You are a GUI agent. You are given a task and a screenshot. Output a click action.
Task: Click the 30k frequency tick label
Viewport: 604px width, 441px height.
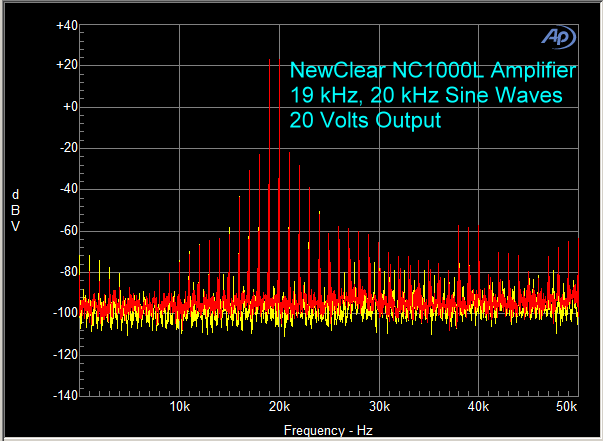(x=379, y=408)
